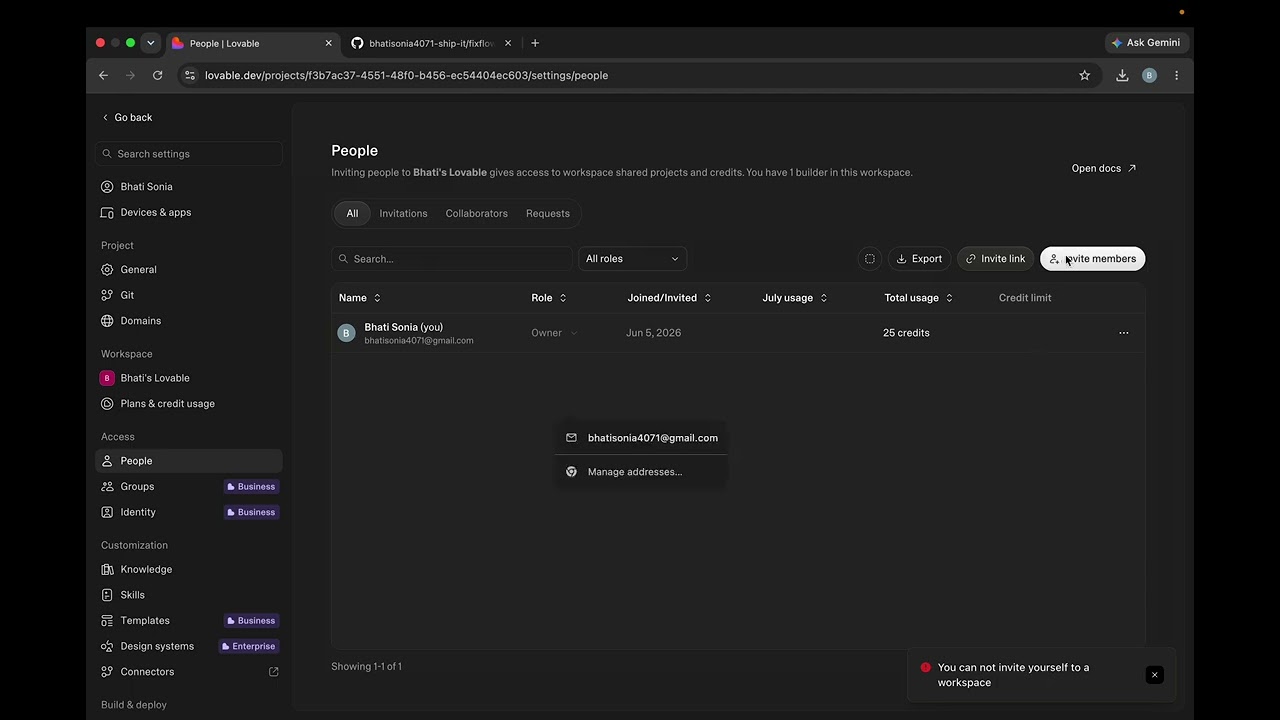Screen dimensions: 1280x720
Task: Bookmark this page with star icon
Action: pyautogui.click(x=1084, y=75)
